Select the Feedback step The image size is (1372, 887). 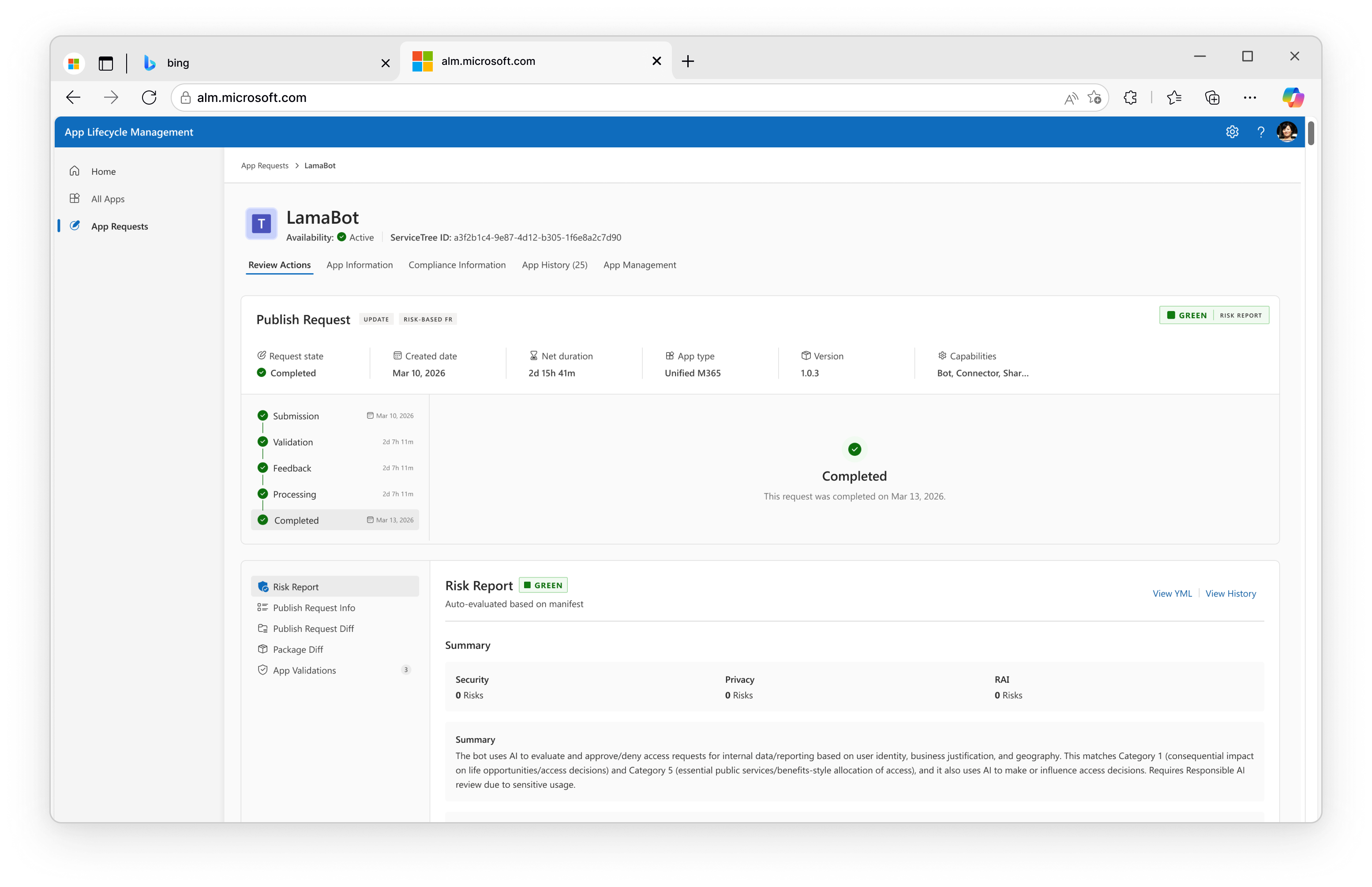click(335, 468)
